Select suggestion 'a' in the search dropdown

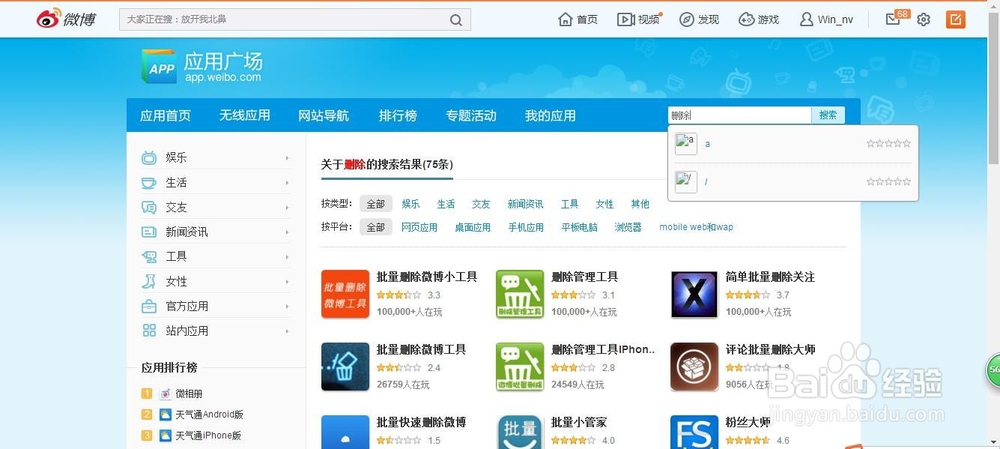click(x=793, y=144)
